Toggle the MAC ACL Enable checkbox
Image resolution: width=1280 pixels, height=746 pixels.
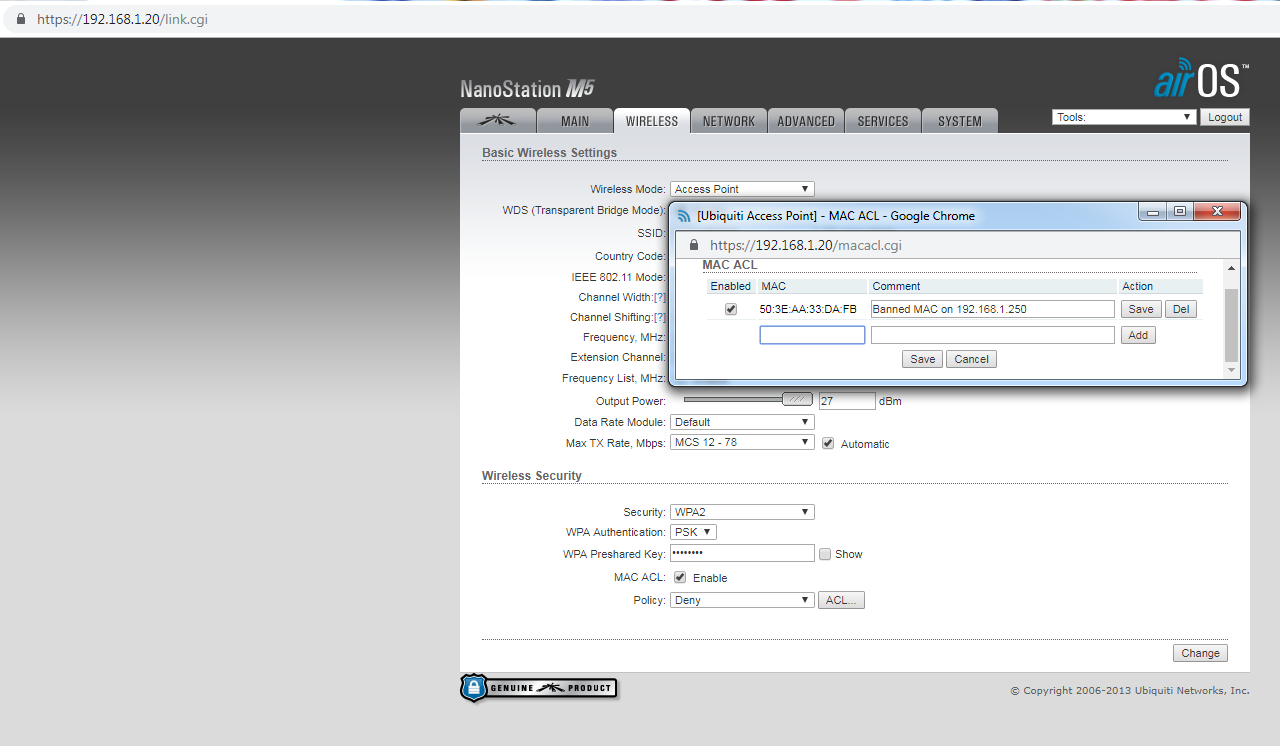[680, 578]
